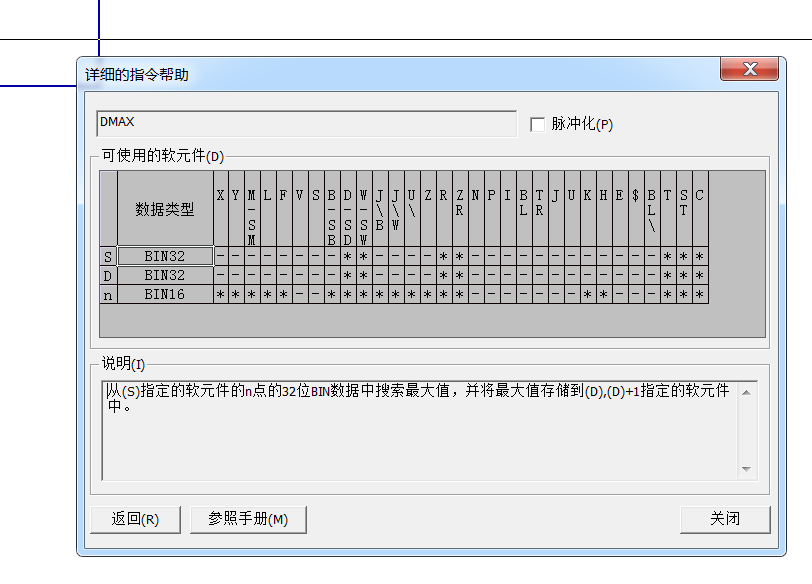This screenshot has width=812, height=584.
Task: Click the 返回(R) button
Action: (135, 519)
